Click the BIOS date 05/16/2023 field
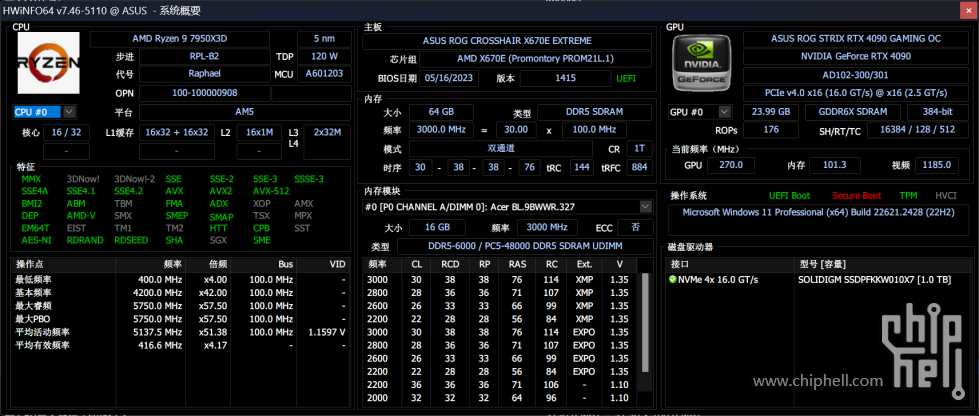The height and width of the screenshot is (416, 979). (x=450, y=78)
